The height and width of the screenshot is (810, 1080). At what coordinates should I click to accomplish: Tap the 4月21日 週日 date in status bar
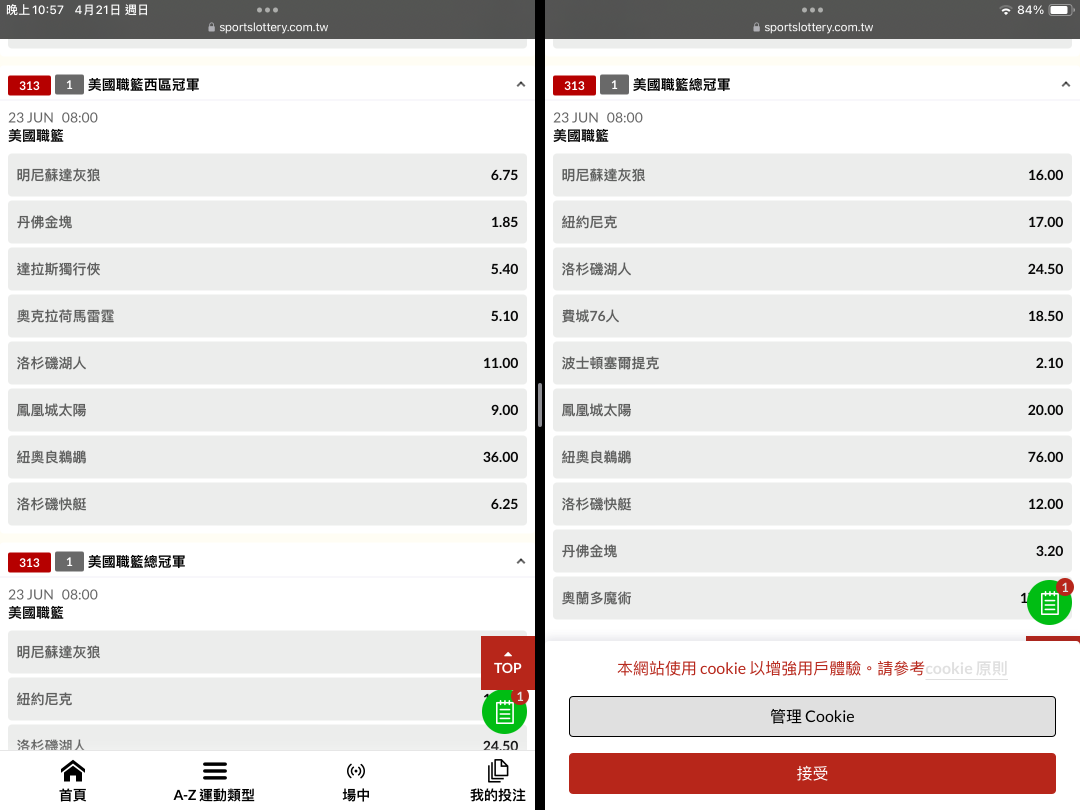(x=112, y=10)
